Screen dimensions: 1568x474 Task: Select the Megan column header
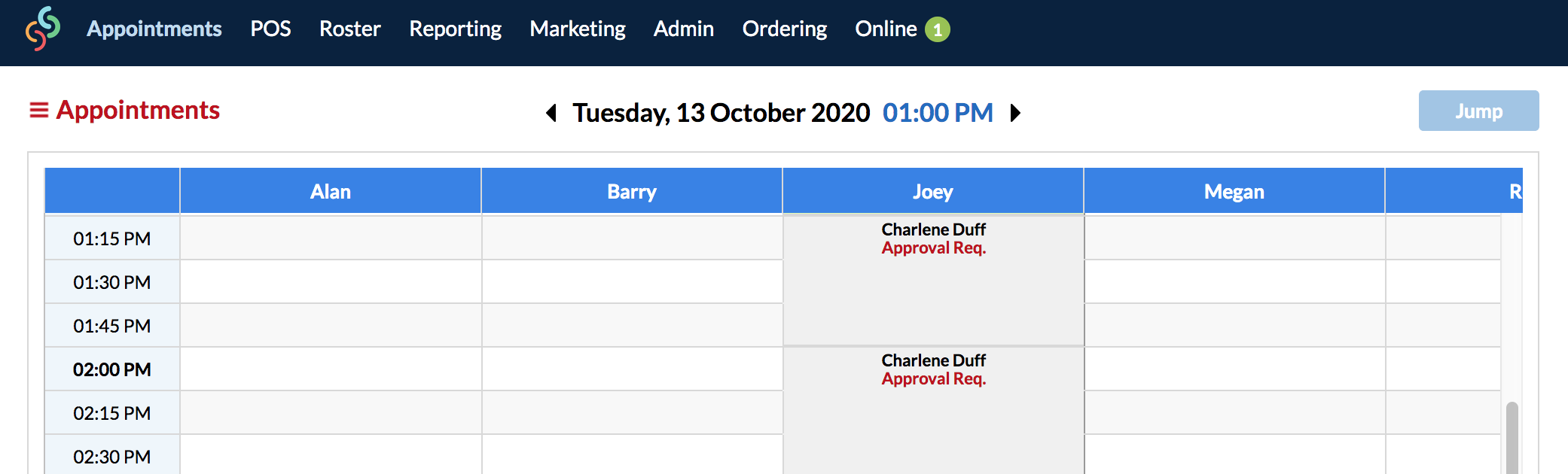(1234, 191)
